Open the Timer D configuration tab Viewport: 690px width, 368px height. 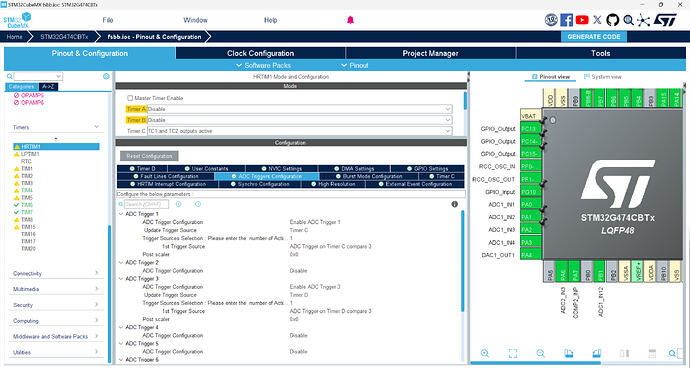pos(142,169)
